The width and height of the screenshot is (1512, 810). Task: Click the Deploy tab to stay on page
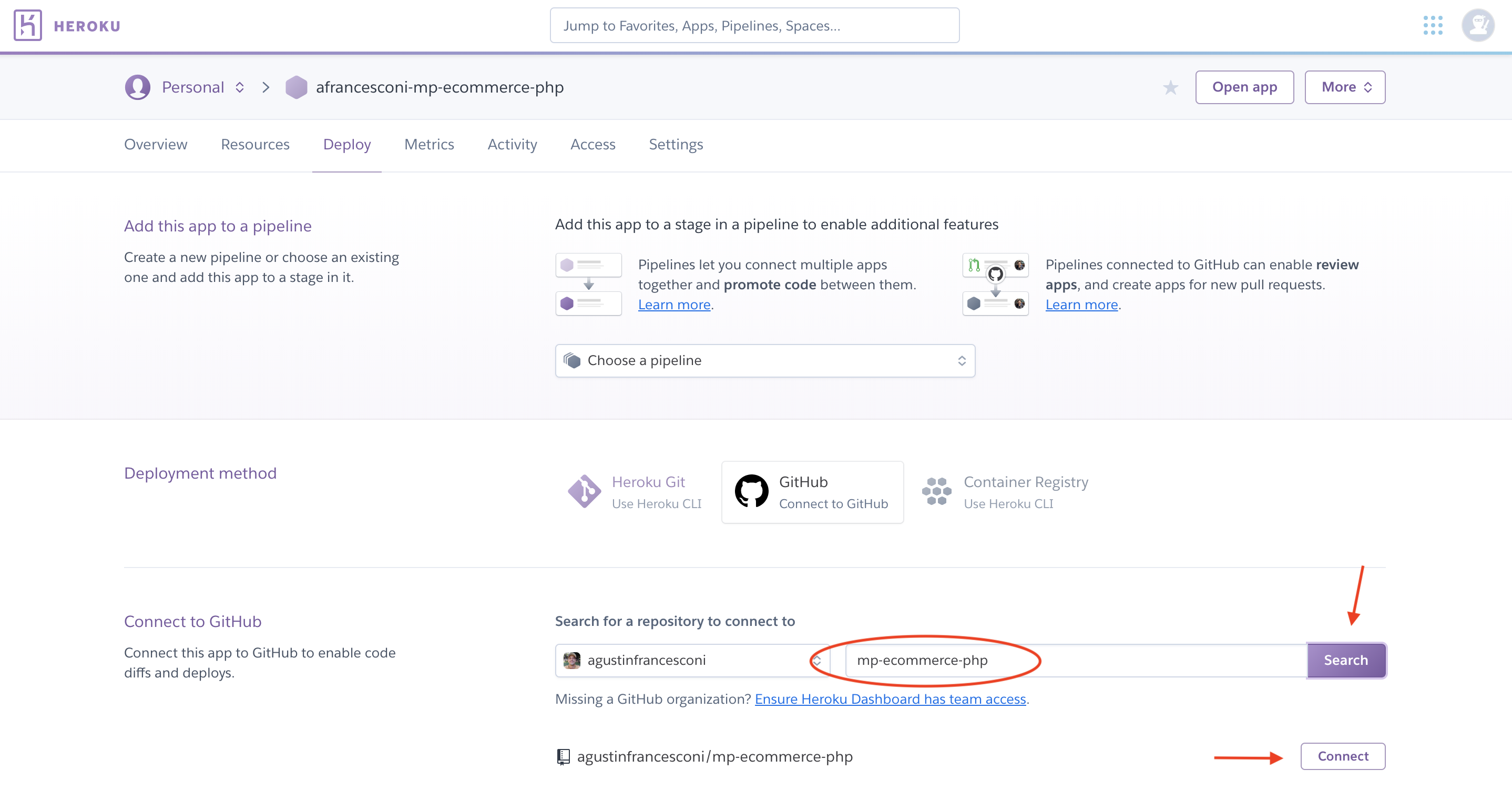pos(346,144)
